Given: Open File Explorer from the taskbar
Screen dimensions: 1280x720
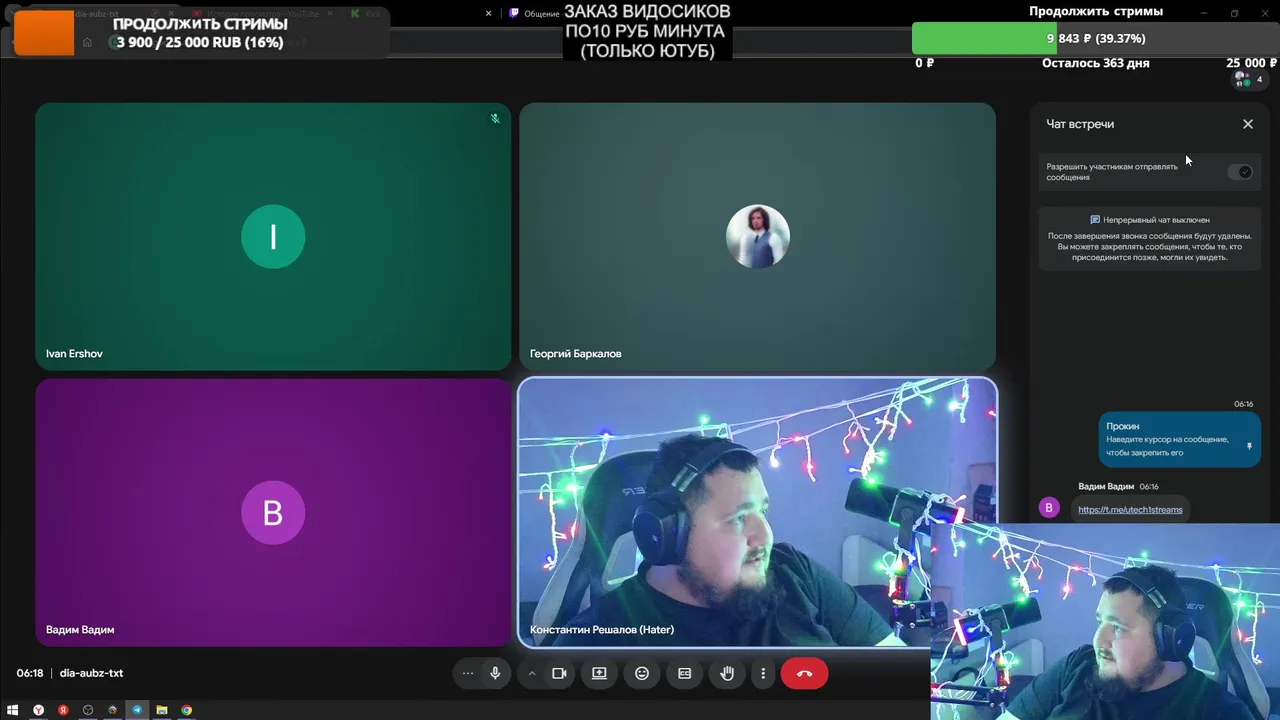Looking at the screenshot, I should [x=162, y=710].
